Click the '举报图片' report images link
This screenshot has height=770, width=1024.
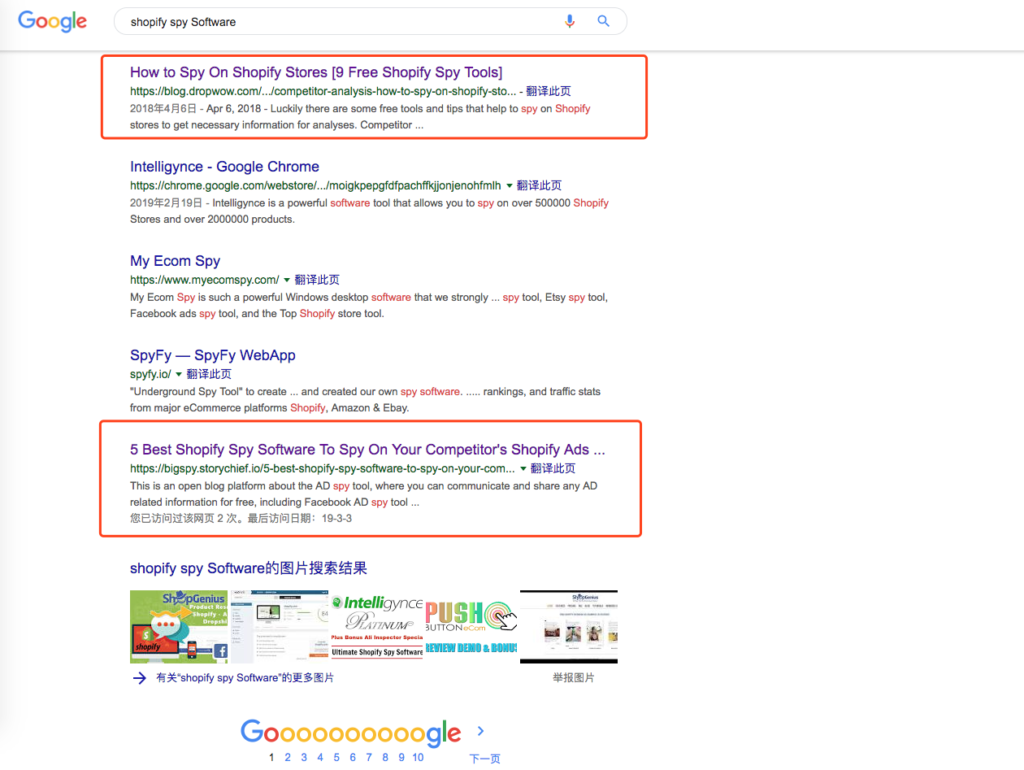pos(573,678)
